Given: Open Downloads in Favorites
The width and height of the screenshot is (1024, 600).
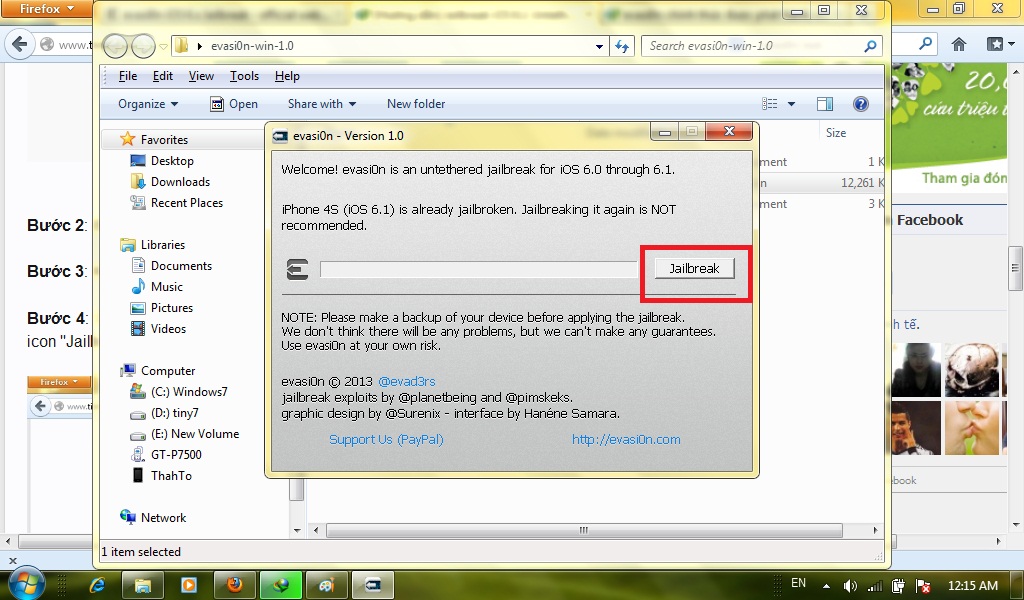Looking at the screenshot, I should pyautogui.click(x=180, y=182).
